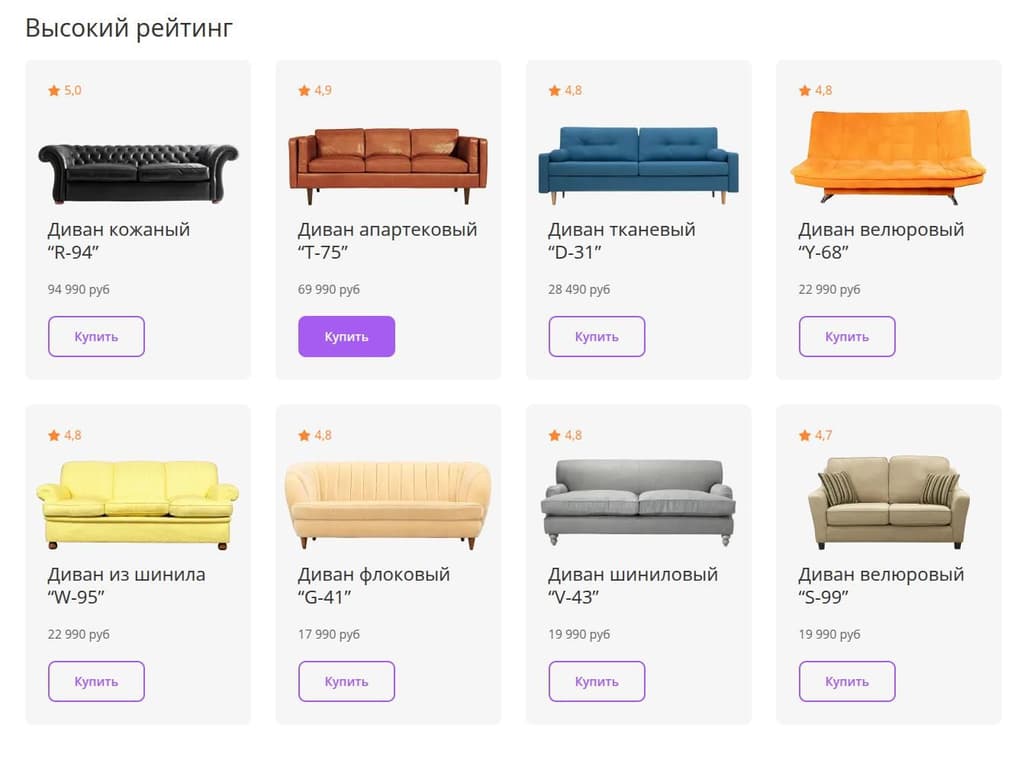Click Купить under orange velour sofa Y-68

[x=846, y=336]
